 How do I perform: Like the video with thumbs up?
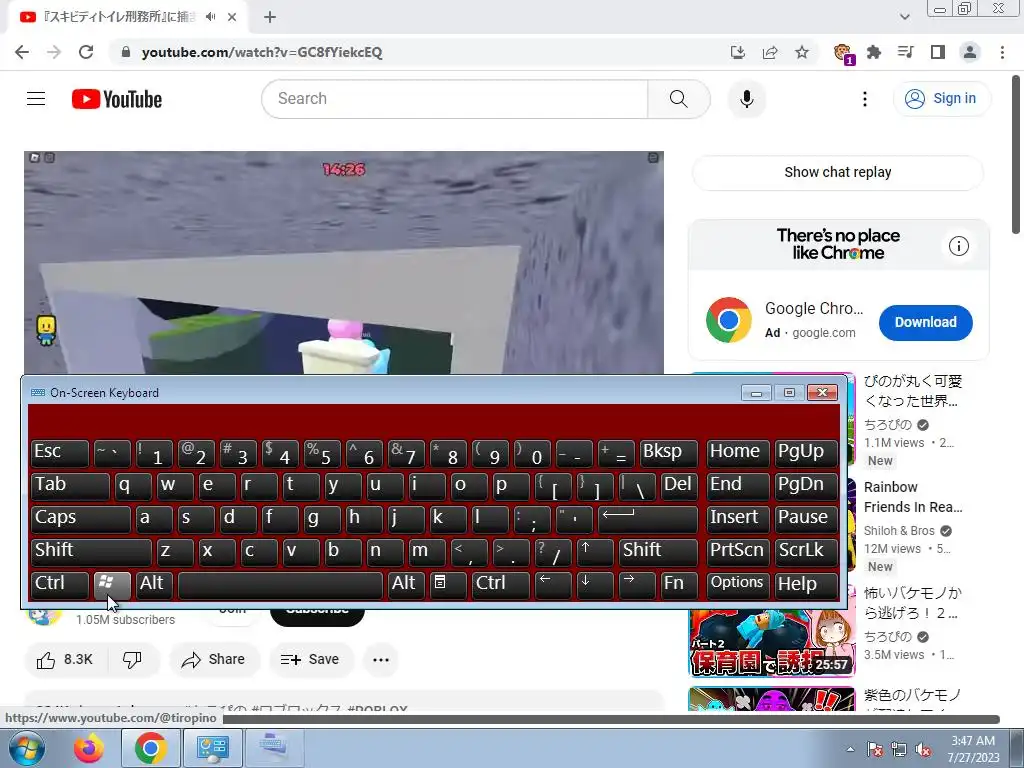coord(65,660)
